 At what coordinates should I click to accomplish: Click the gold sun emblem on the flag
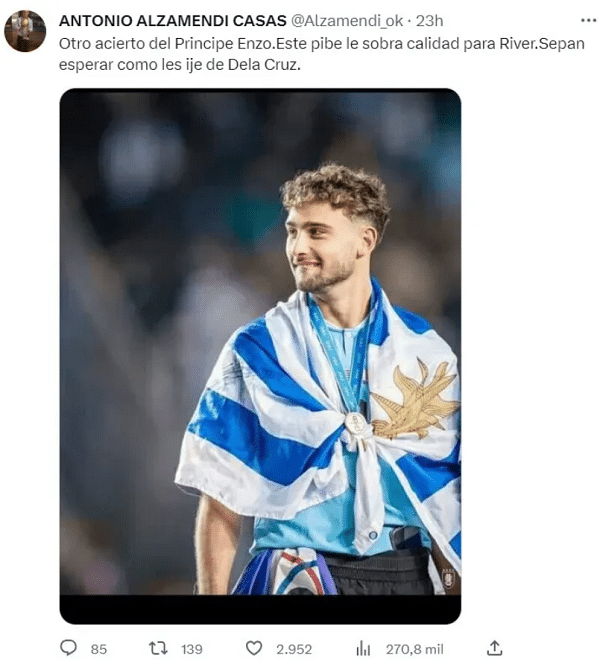[414, 400]
